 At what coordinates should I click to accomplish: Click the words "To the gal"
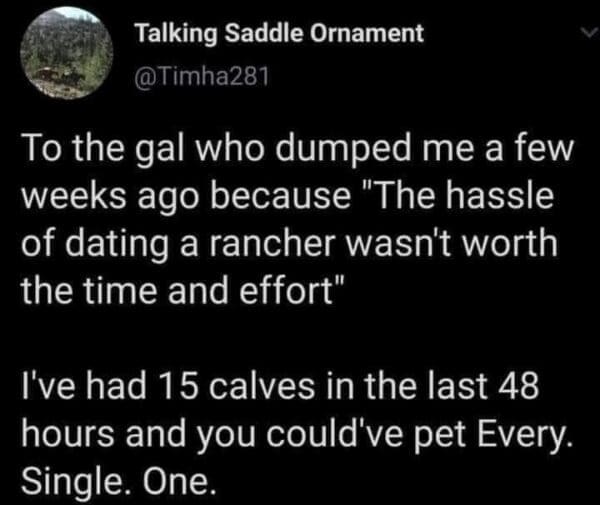[x=113, y=153]
